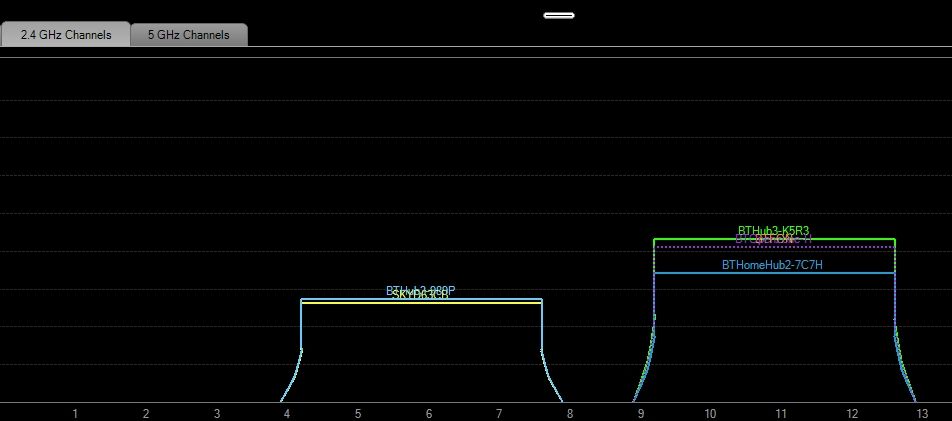
Task: Click channel 12 on the axis
Action: tap(852, 414)
